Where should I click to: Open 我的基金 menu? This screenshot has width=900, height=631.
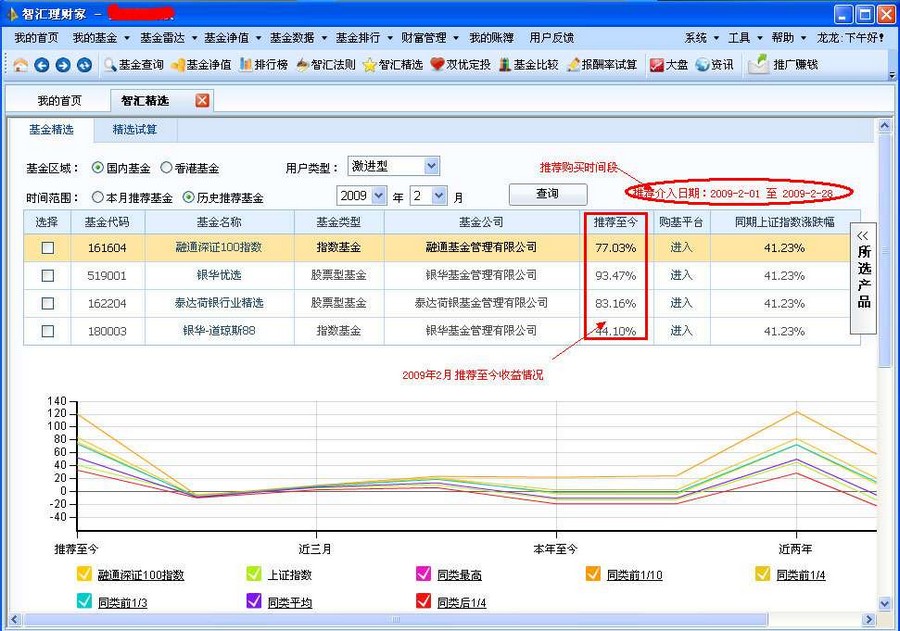100,38
